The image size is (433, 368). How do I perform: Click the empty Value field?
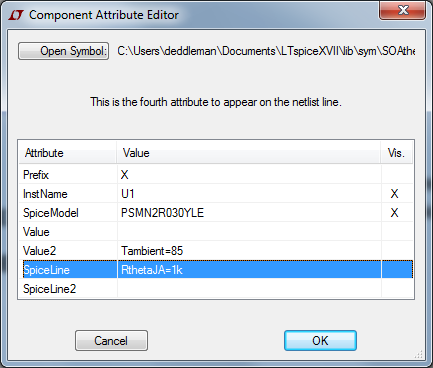(x=249, y=232)
